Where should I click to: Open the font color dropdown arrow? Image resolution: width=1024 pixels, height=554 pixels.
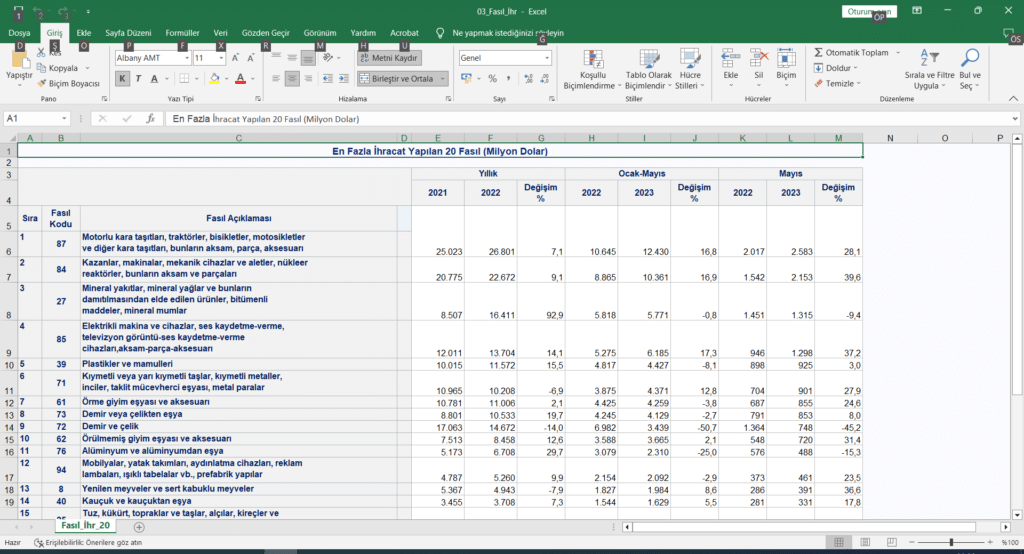(253, 79)
